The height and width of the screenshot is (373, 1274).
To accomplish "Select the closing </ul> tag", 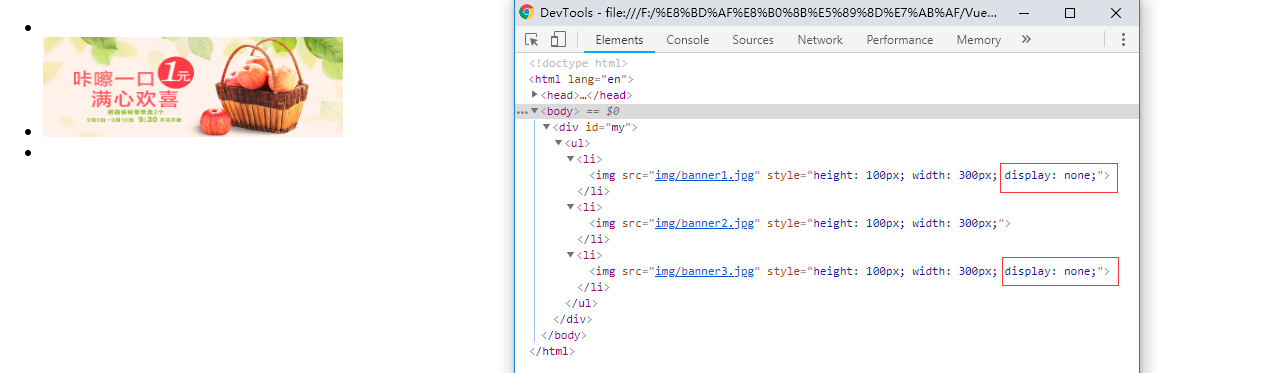I will (581, 303).
